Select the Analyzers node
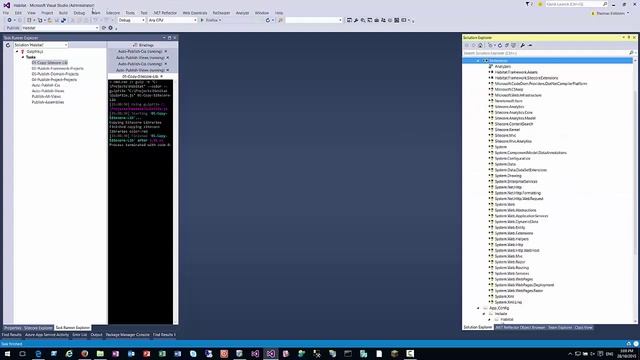Image resolution: width=640 pixels, height=360 pixels. coord(502,67)
